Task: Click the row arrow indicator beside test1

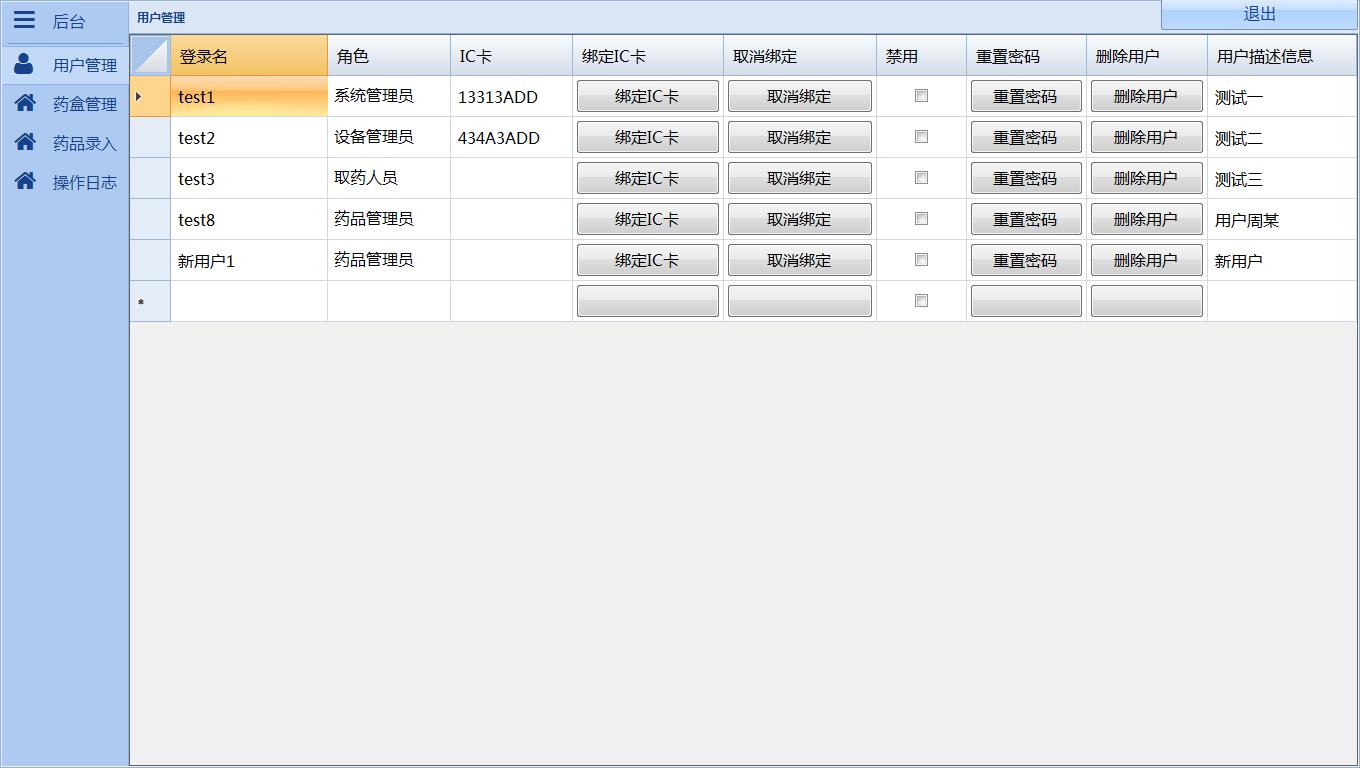Action: point(139,97)
